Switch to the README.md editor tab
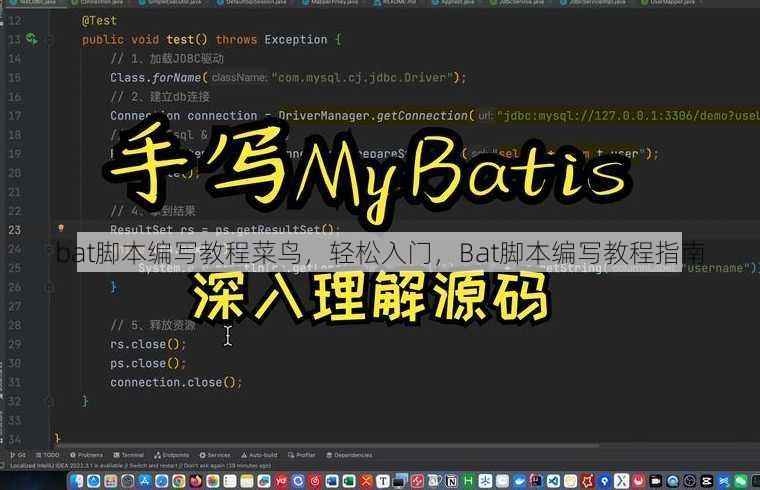 [396, 3]
